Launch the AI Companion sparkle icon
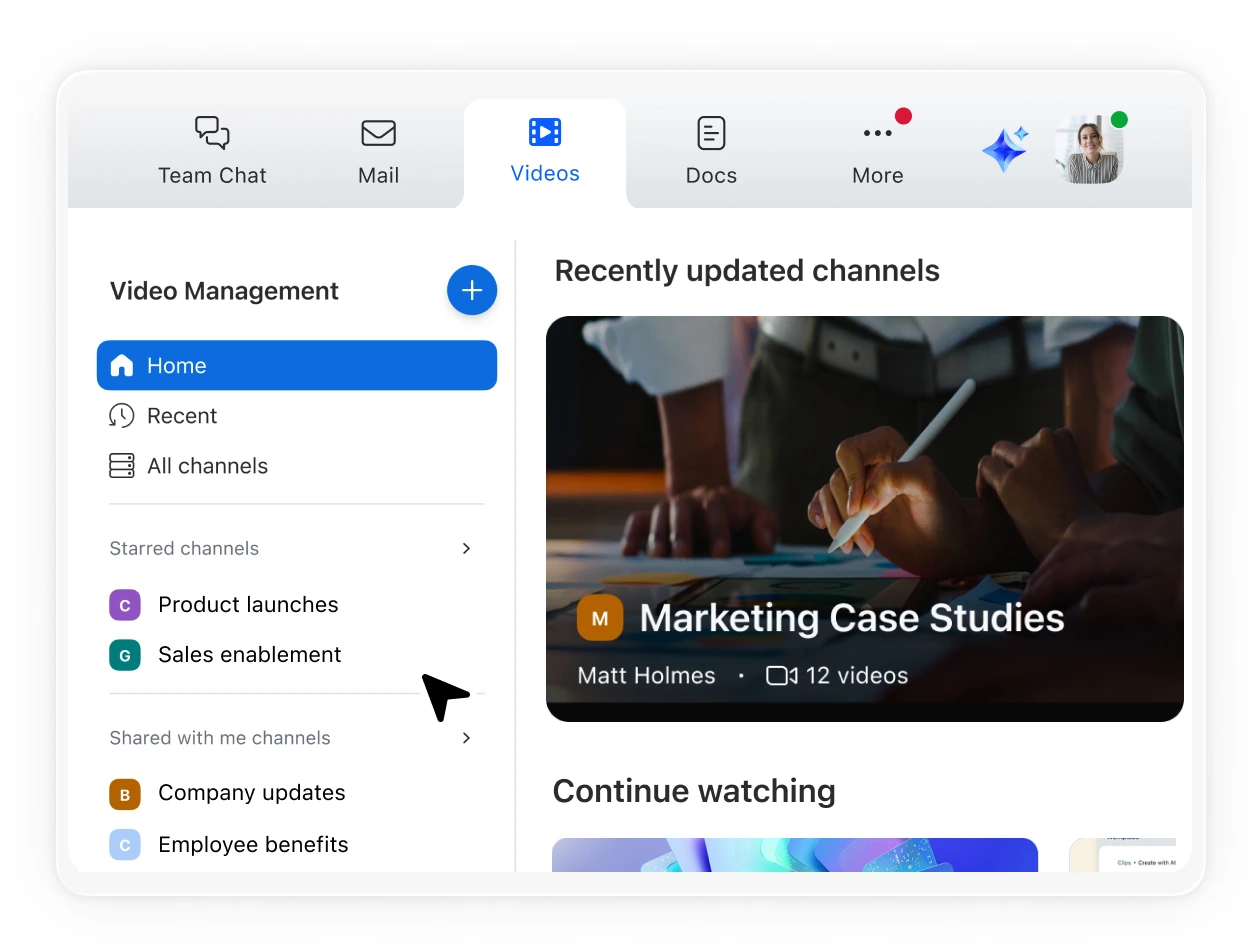Viewport: 1259px width, 945px height. click(1004, 150)
